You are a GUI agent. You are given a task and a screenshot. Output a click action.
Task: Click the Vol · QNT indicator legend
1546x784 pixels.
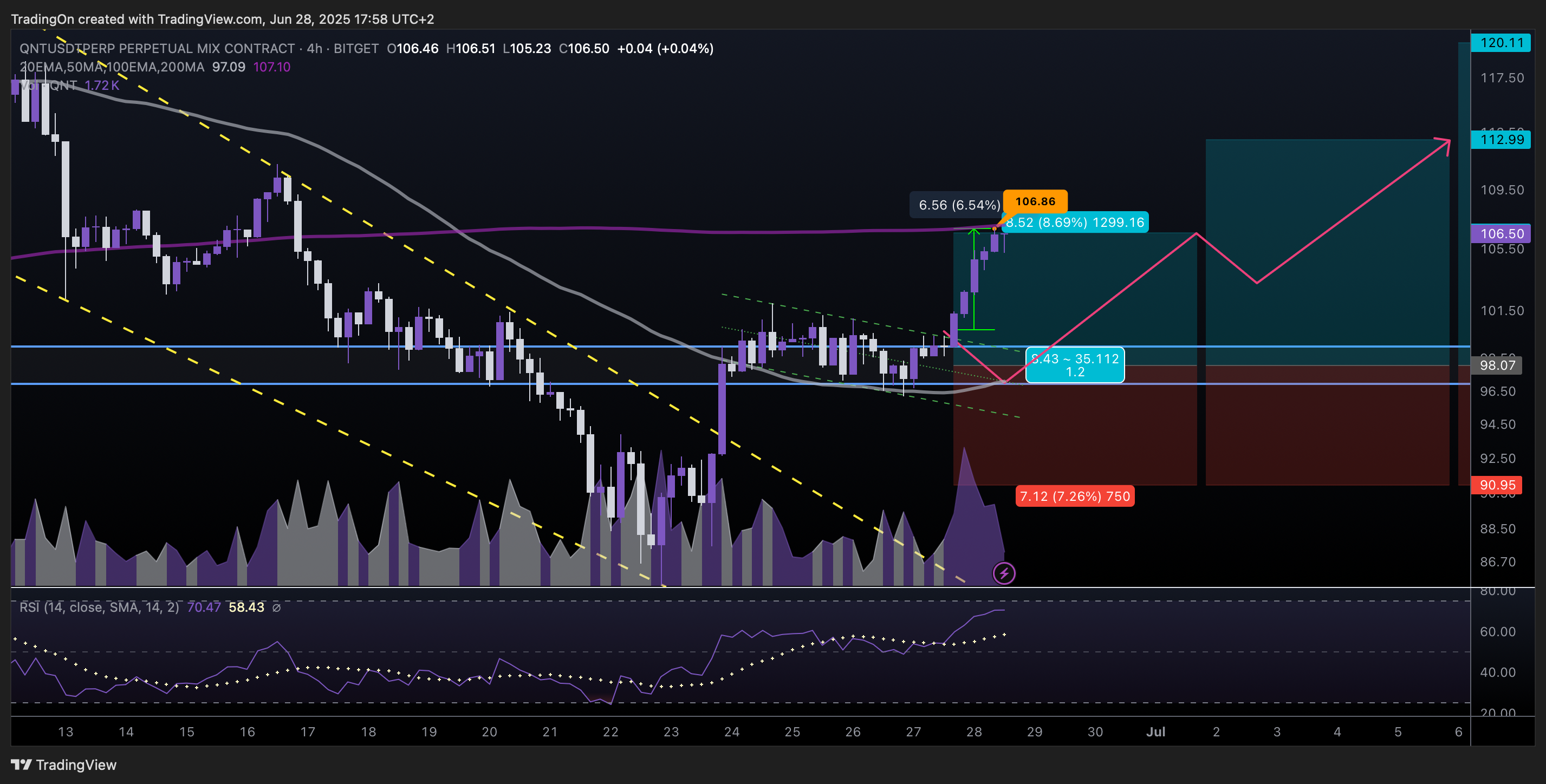[48, 85]
